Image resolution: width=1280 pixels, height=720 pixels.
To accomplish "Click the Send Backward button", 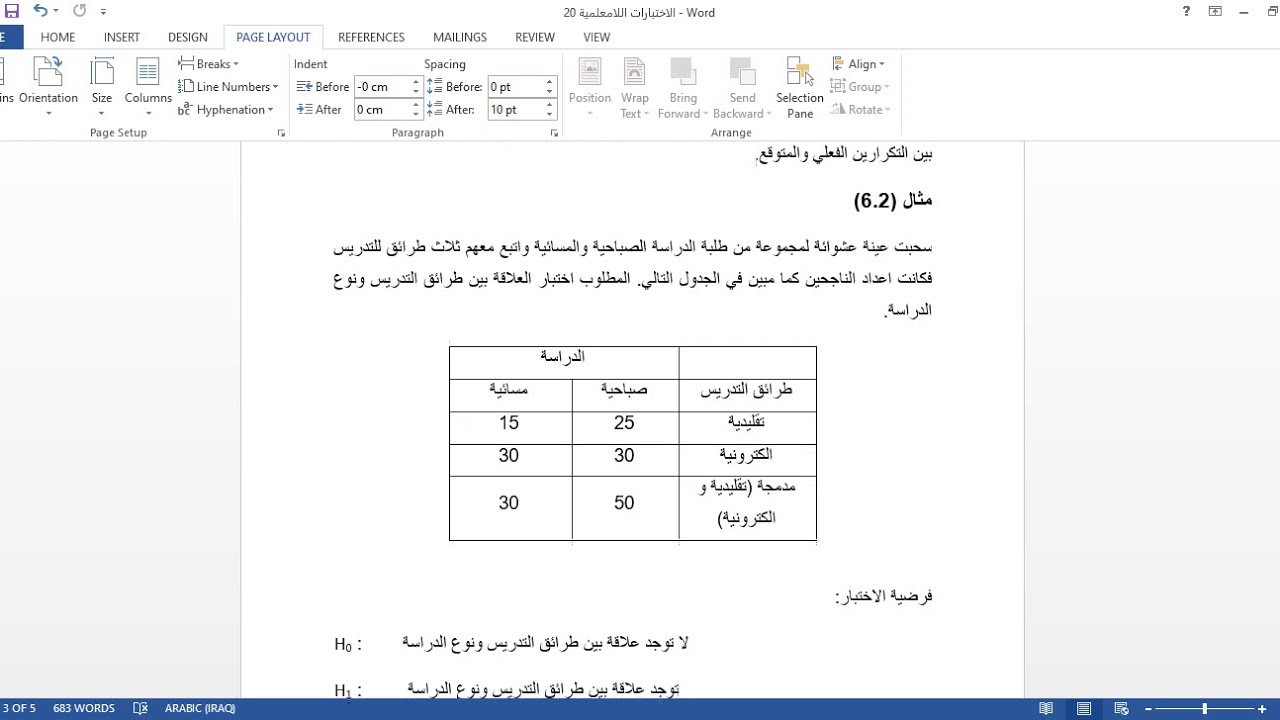I will click(742, 86).
